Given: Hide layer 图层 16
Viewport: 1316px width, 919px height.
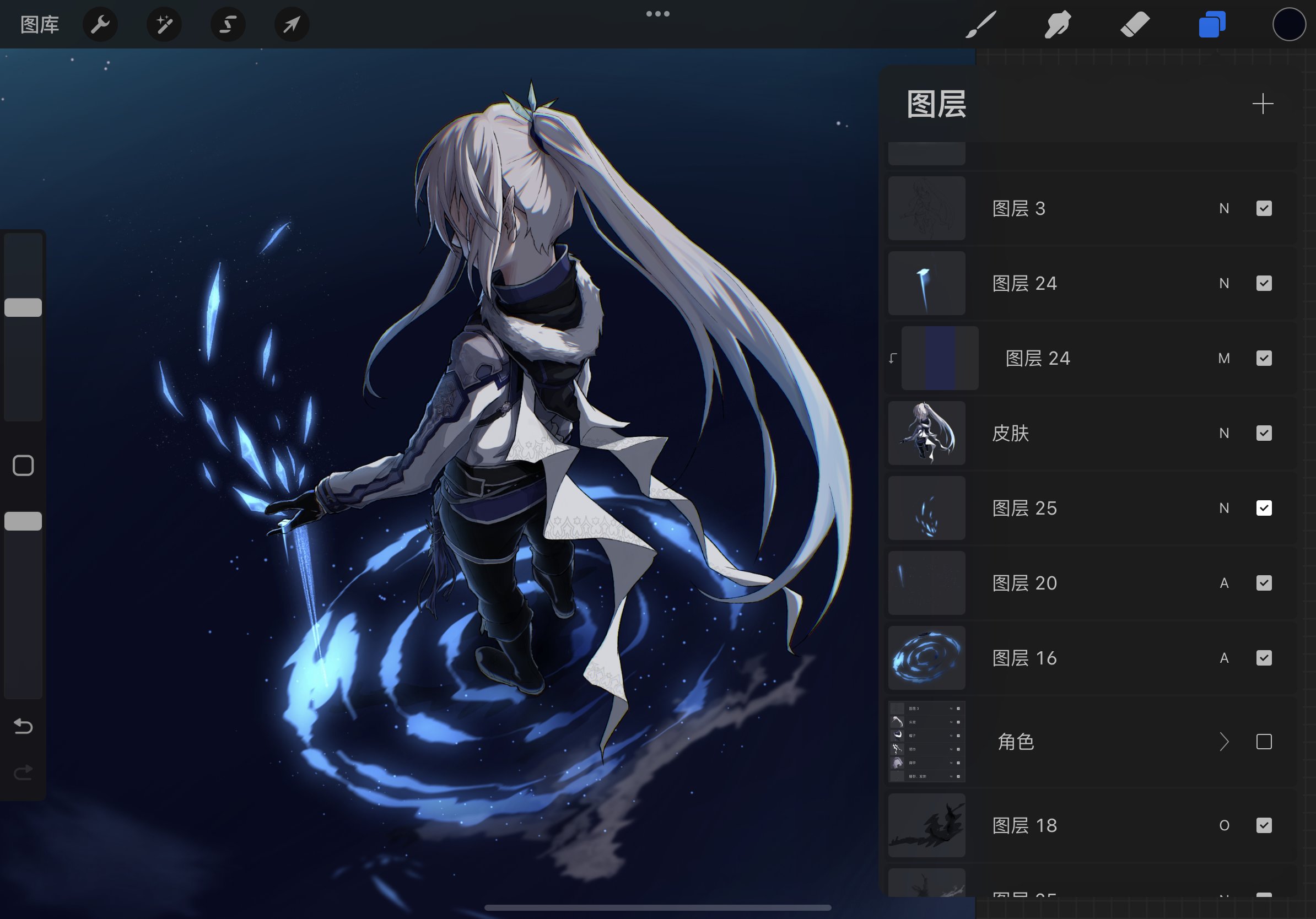Looking at the screenshot, I should (x=1264, y=658).
